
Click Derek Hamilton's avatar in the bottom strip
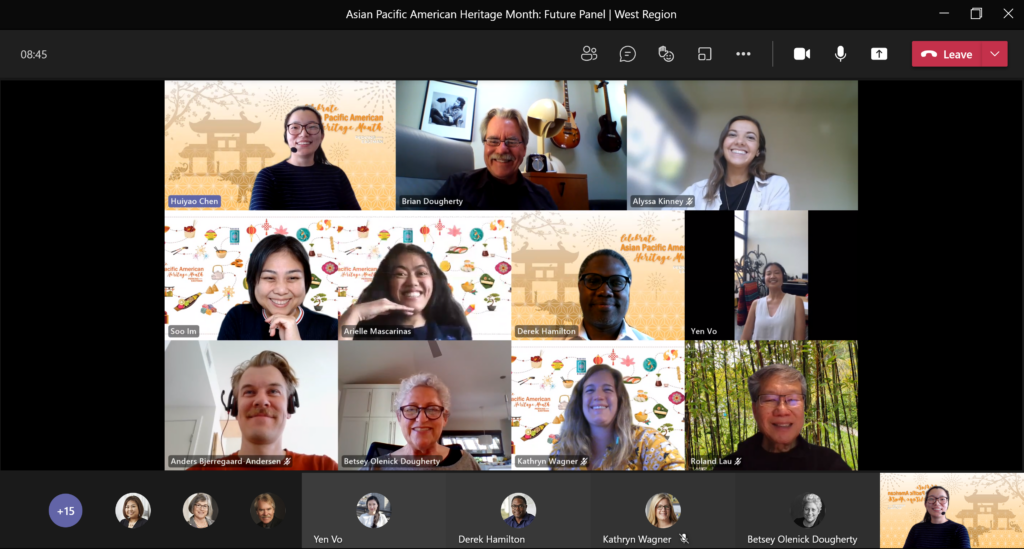(x=518, y=510)
